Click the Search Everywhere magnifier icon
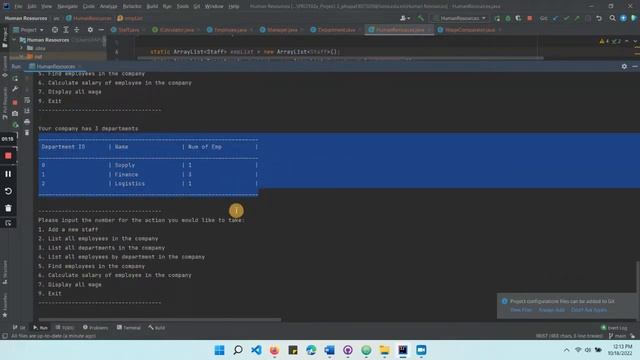Image resolution: width=640 pixels, height=360 pixels. pyautogui.click(x=613, y=18)
